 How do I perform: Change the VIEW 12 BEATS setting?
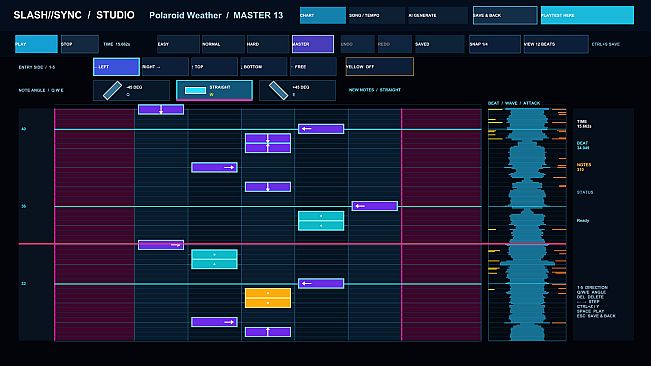pyautogui.click(x=556, y=44)
